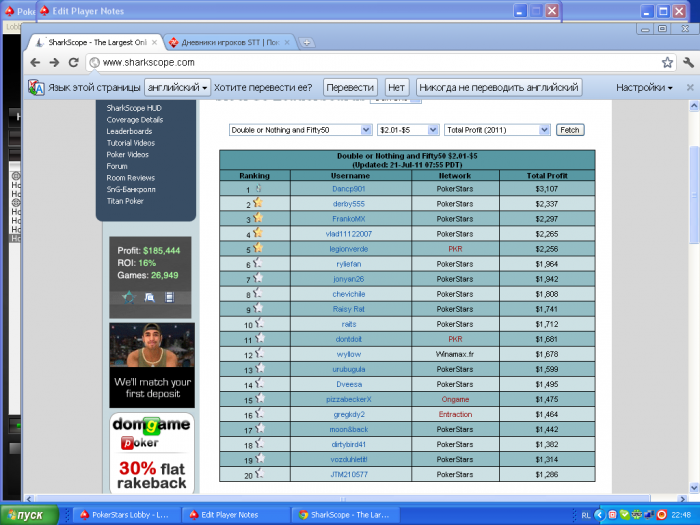Click the gold star next to rank 5

258,248
